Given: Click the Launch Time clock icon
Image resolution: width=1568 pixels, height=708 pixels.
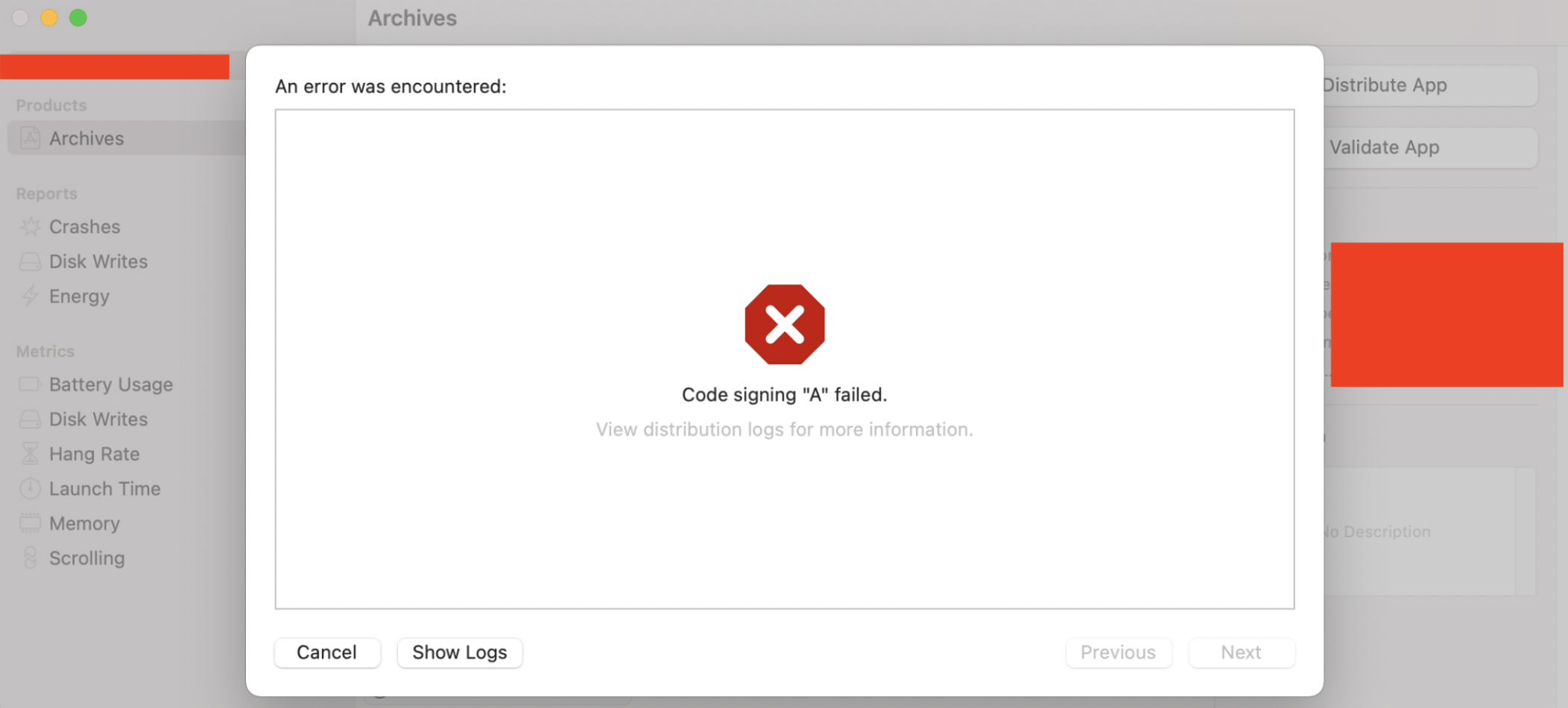Looking at the screenshot, I should (30, 489).
